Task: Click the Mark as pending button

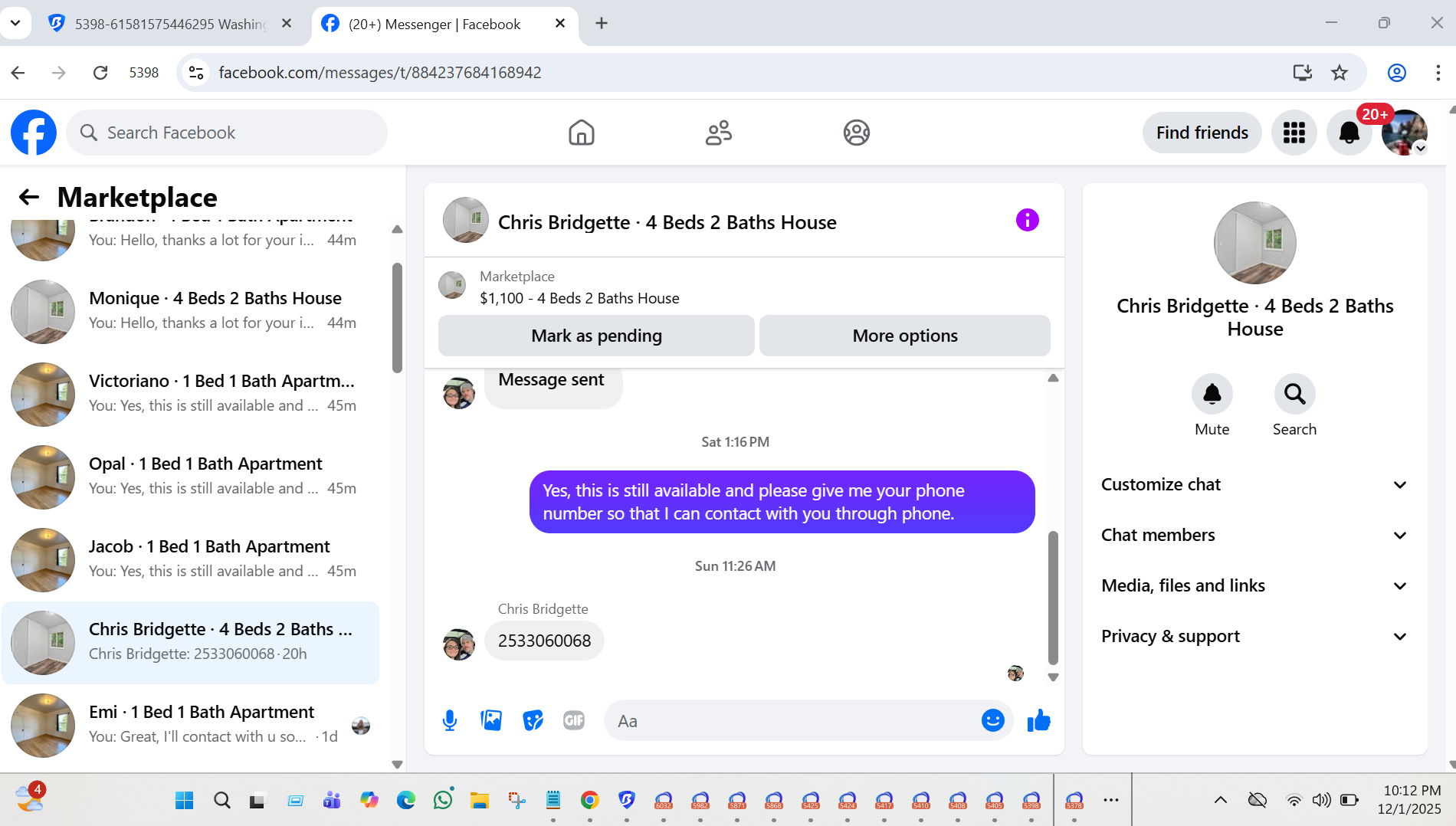Action: pos(596,336)
